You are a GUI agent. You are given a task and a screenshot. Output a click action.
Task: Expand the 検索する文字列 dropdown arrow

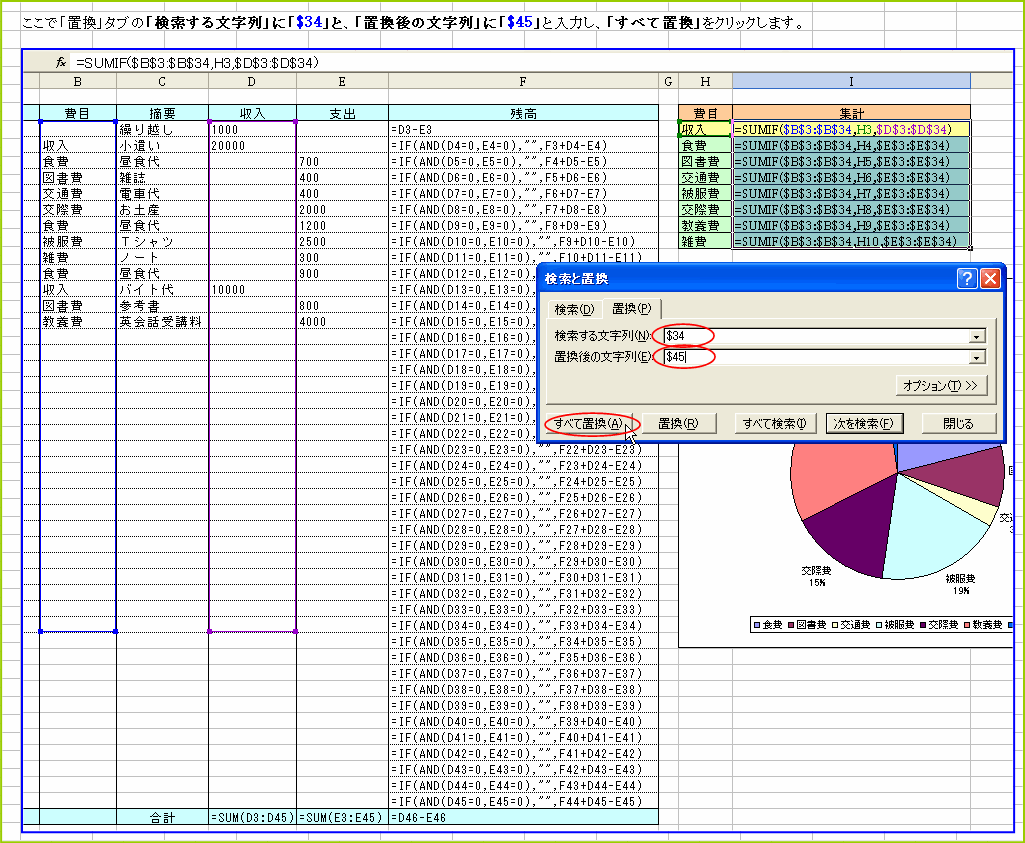[x=977, y=337]
